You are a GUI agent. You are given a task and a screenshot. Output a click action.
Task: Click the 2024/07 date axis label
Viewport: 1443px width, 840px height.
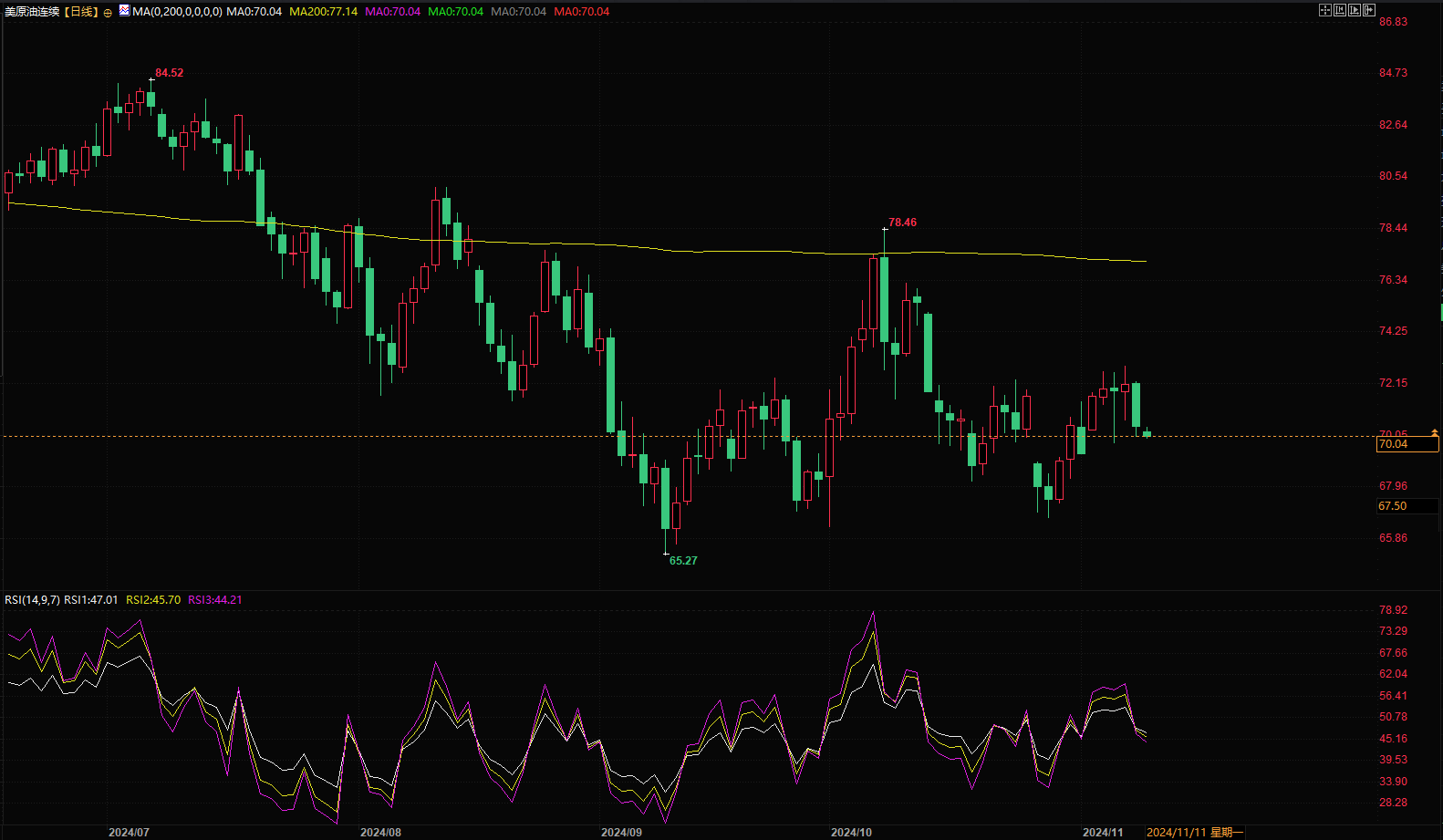129,833
